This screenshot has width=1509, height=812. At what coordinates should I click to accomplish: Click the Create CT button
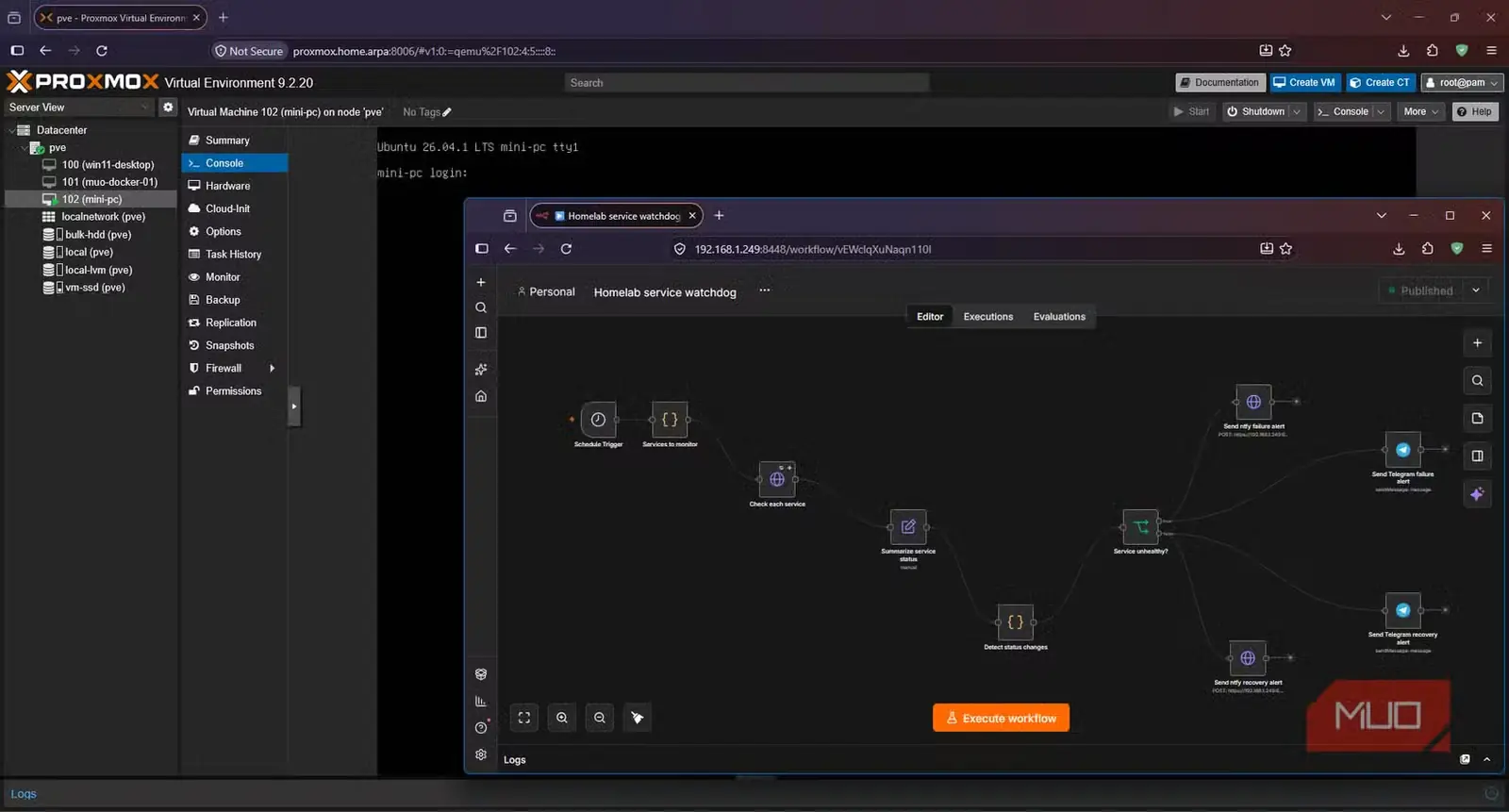click(1381, 83)
